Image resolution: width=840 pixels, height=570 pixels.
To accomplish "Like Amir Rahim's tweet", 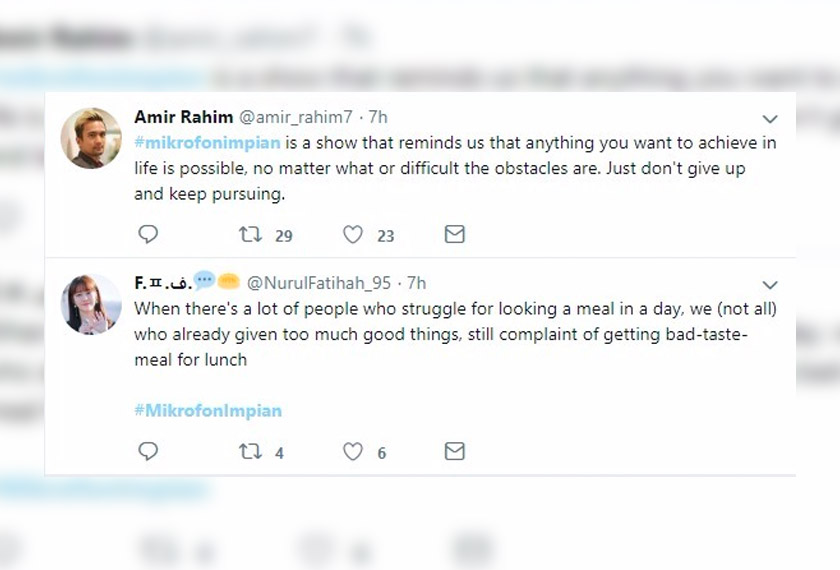I will (353, 235).
